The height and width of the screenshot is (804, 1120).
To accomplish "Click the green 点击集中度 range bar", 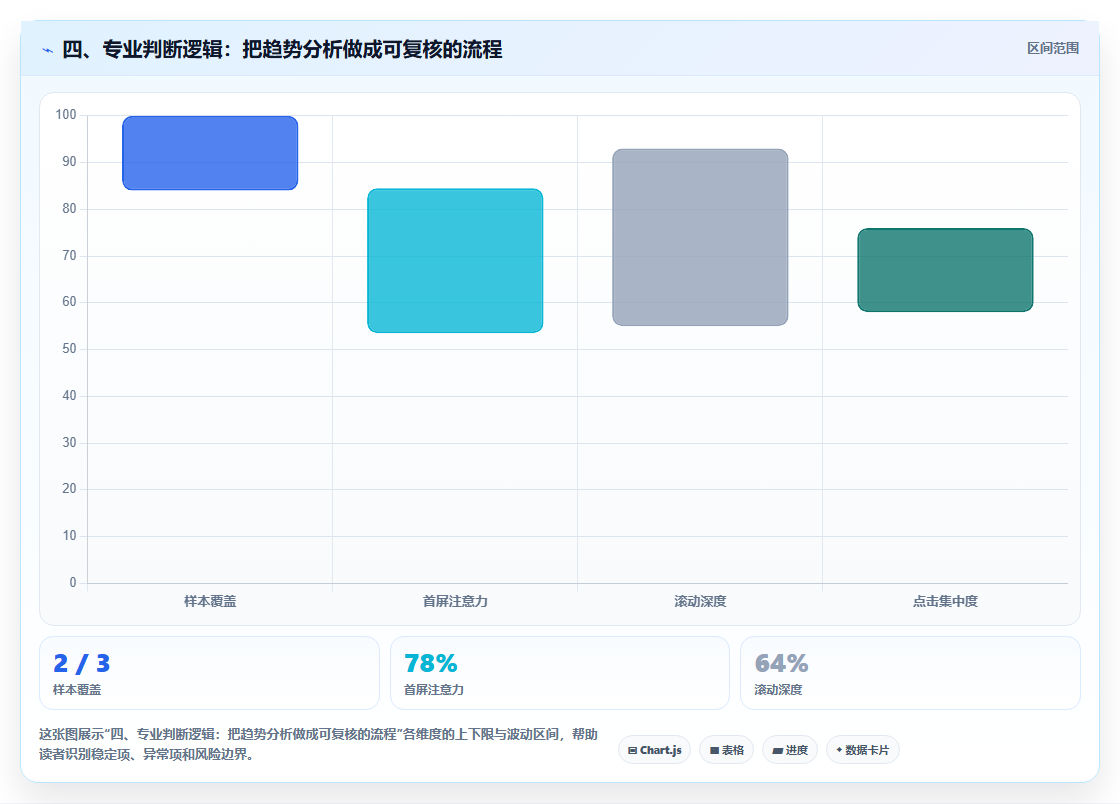I will click(945, 270).
